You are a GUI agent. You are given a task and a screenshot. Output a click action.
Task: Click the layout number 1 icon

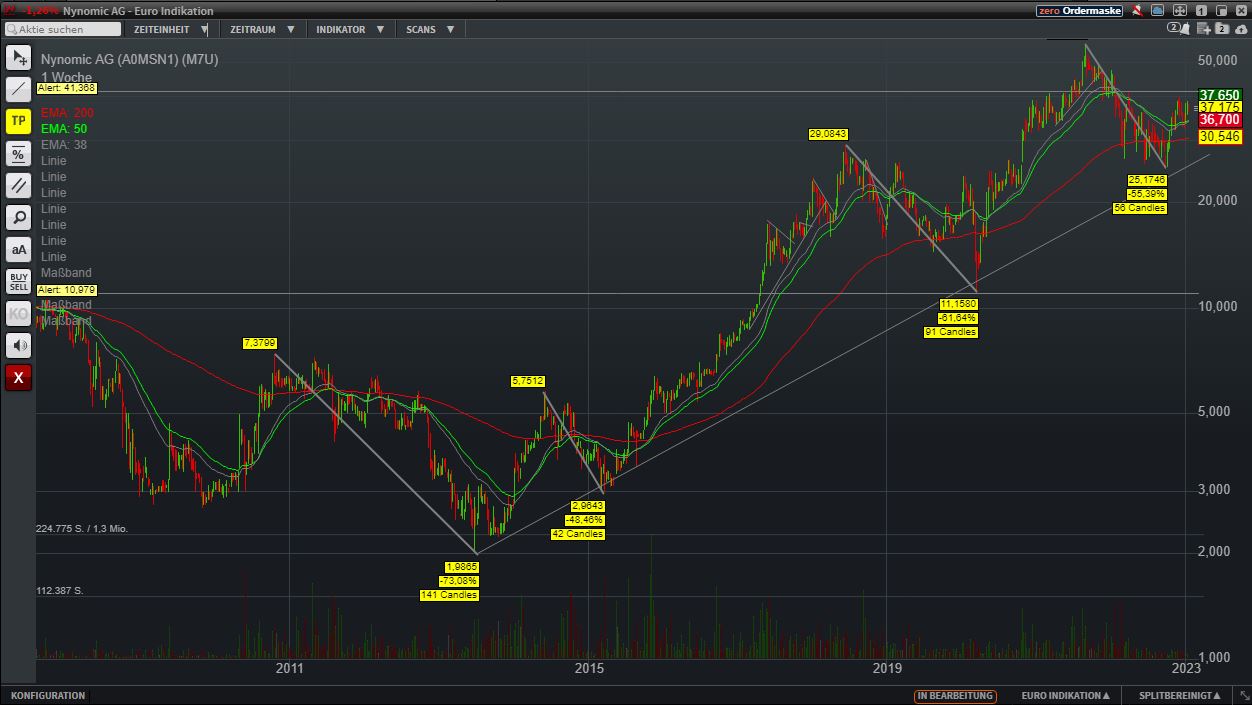1201,11
